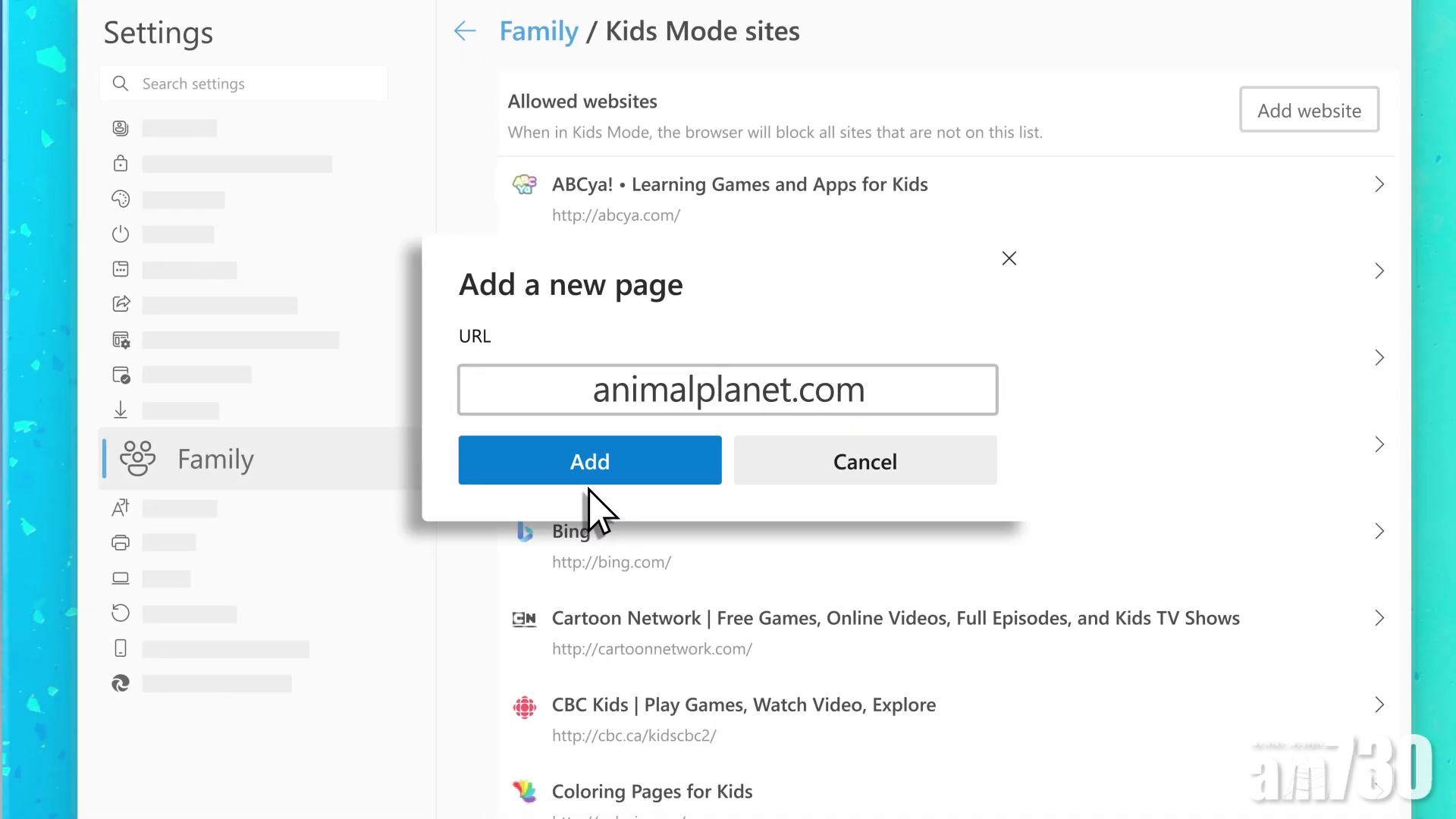Click the privacy lock icon in sidebar
1456x819 pixels.
tap(121, 164)
